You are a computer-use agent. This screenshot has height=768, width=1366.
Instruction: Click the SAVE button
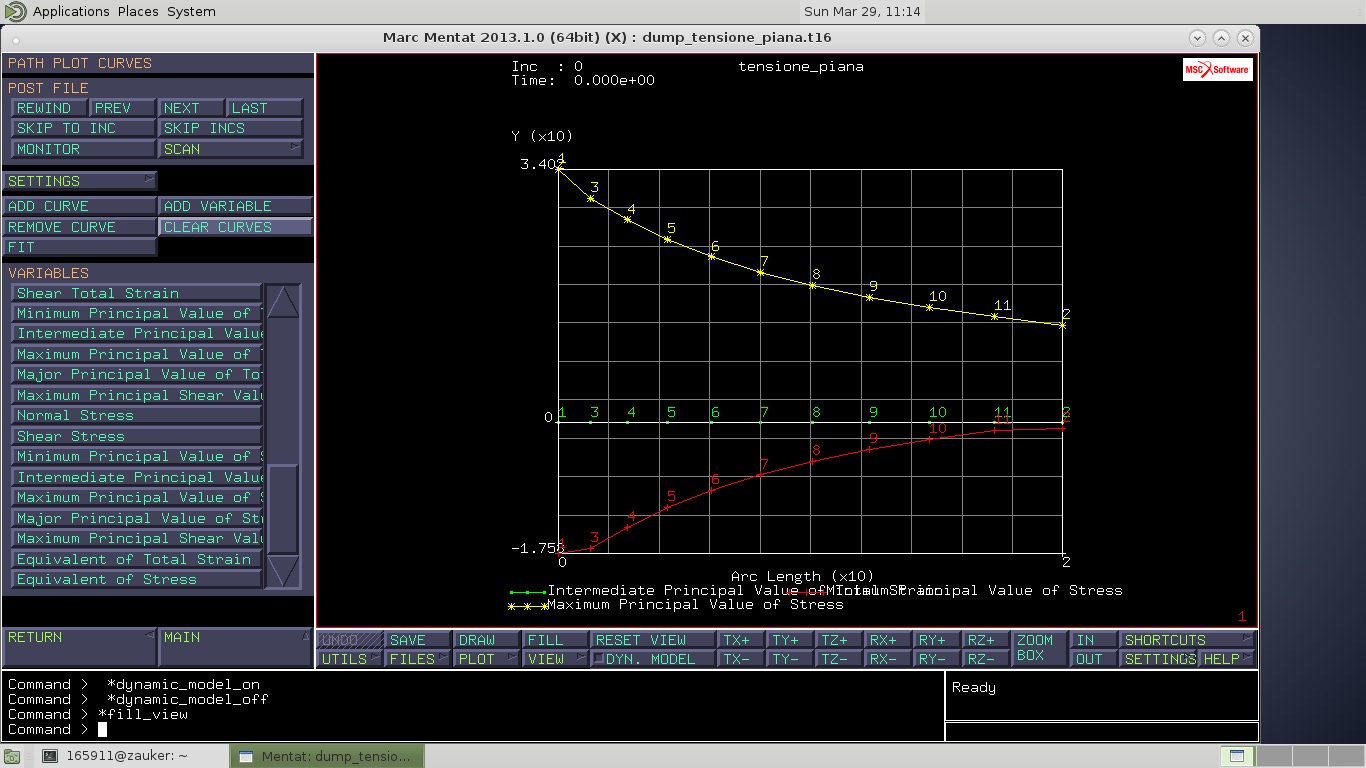(x=419, y=640)
